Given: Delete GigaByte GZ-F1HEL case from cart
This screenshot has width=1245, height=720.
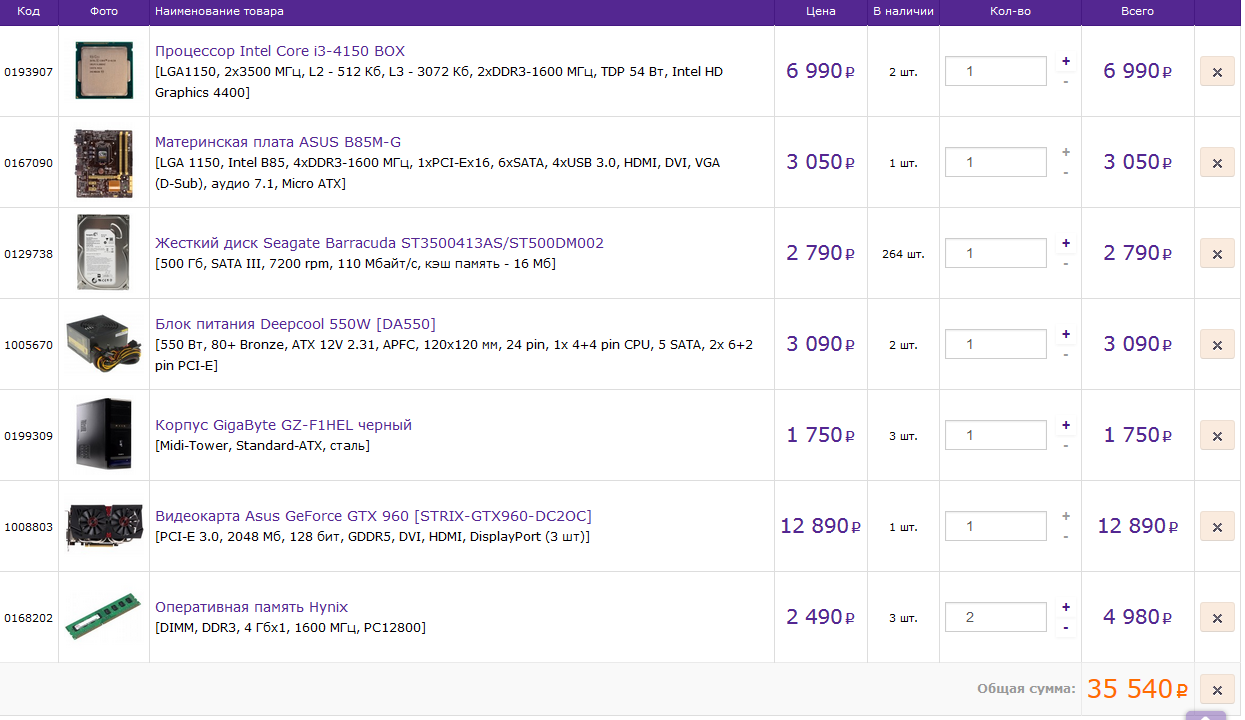Looking at the screenshot, I should pos(1217,436).
